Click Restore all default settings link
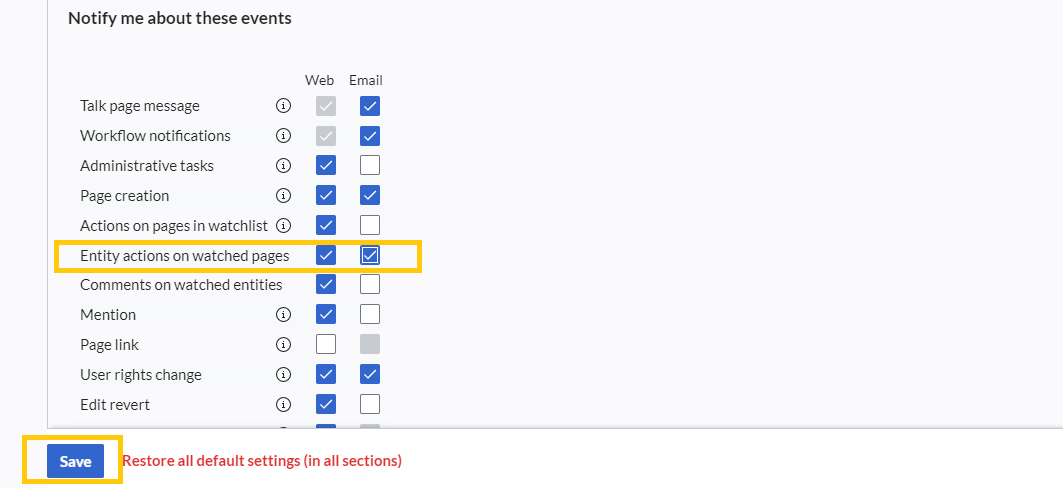The image size is (1063, 488). (262, 461)
